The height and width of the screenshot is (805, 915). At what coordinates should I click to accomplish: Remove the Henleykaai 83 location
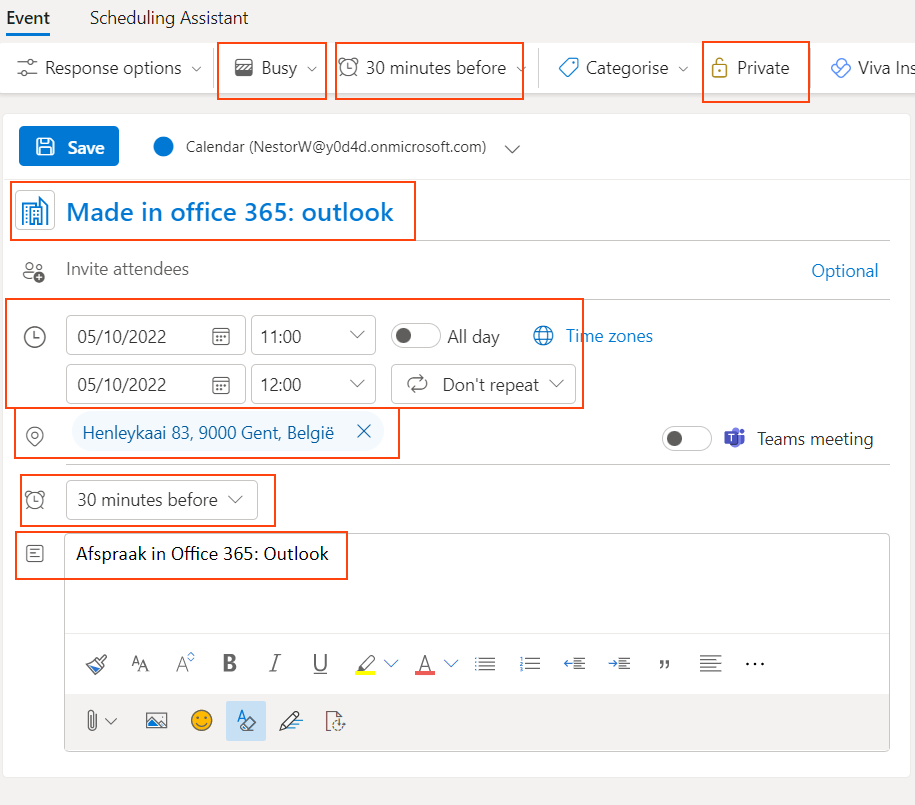tap(364, 431)
